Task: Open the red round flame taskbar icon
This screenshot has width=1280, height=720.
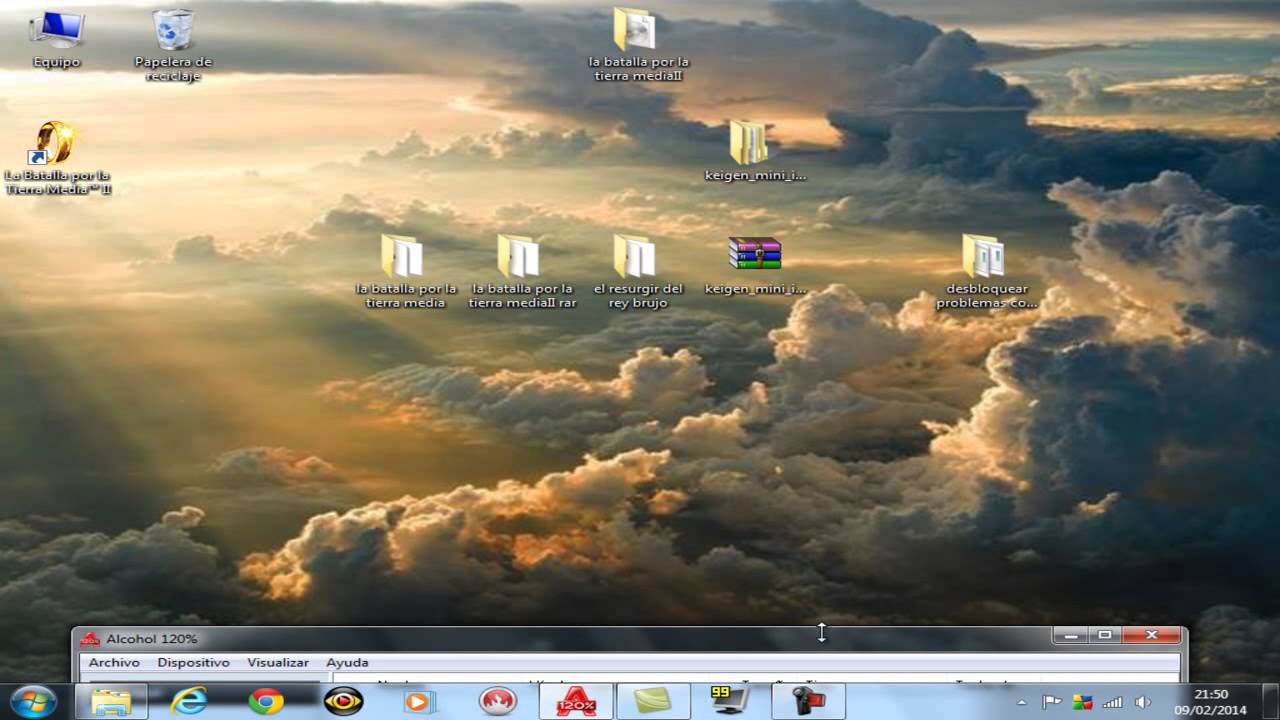Action: 497,701
